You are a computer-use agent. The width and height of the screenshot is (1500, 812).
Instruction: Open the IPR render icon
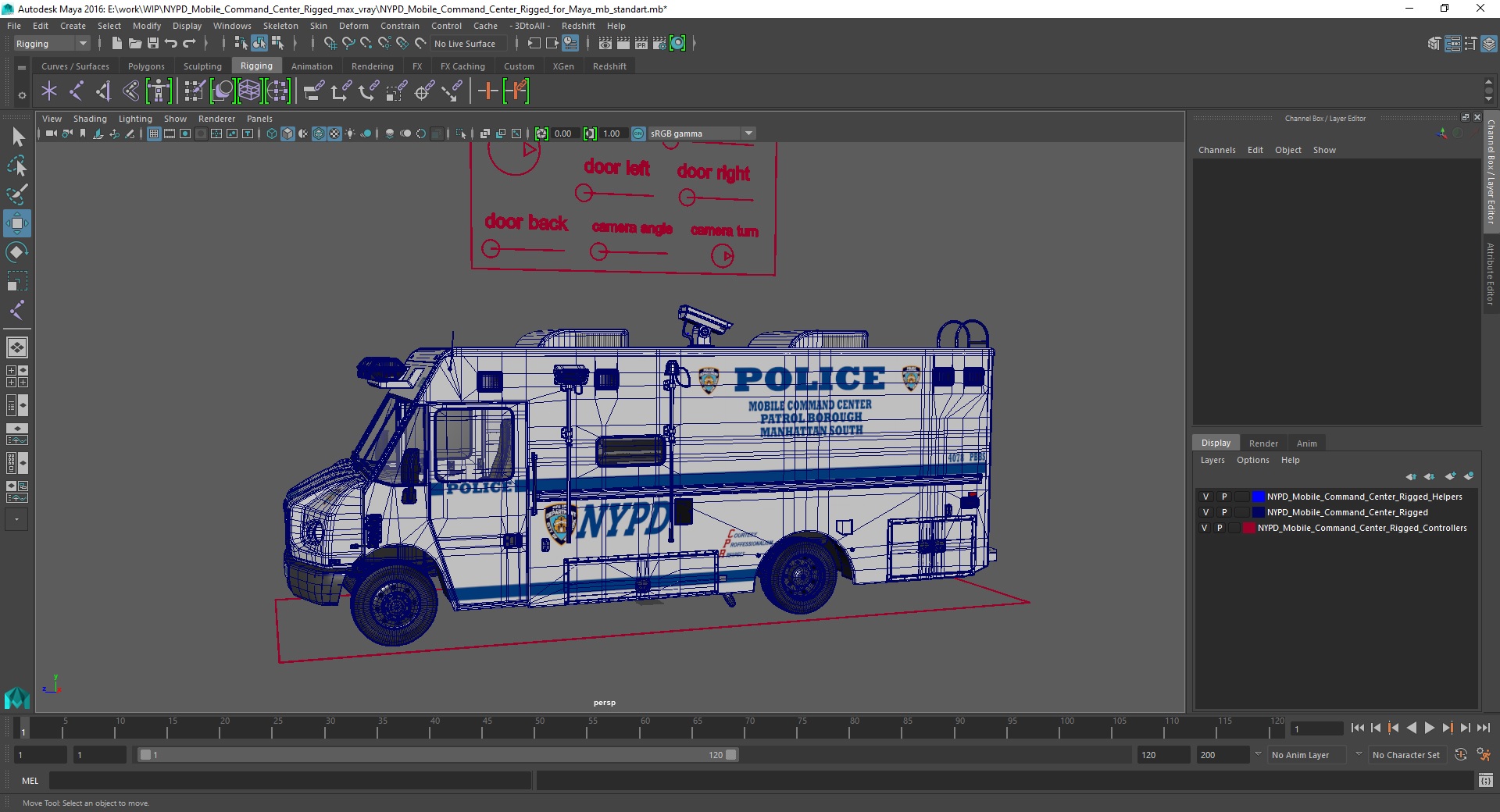[641, 44]
